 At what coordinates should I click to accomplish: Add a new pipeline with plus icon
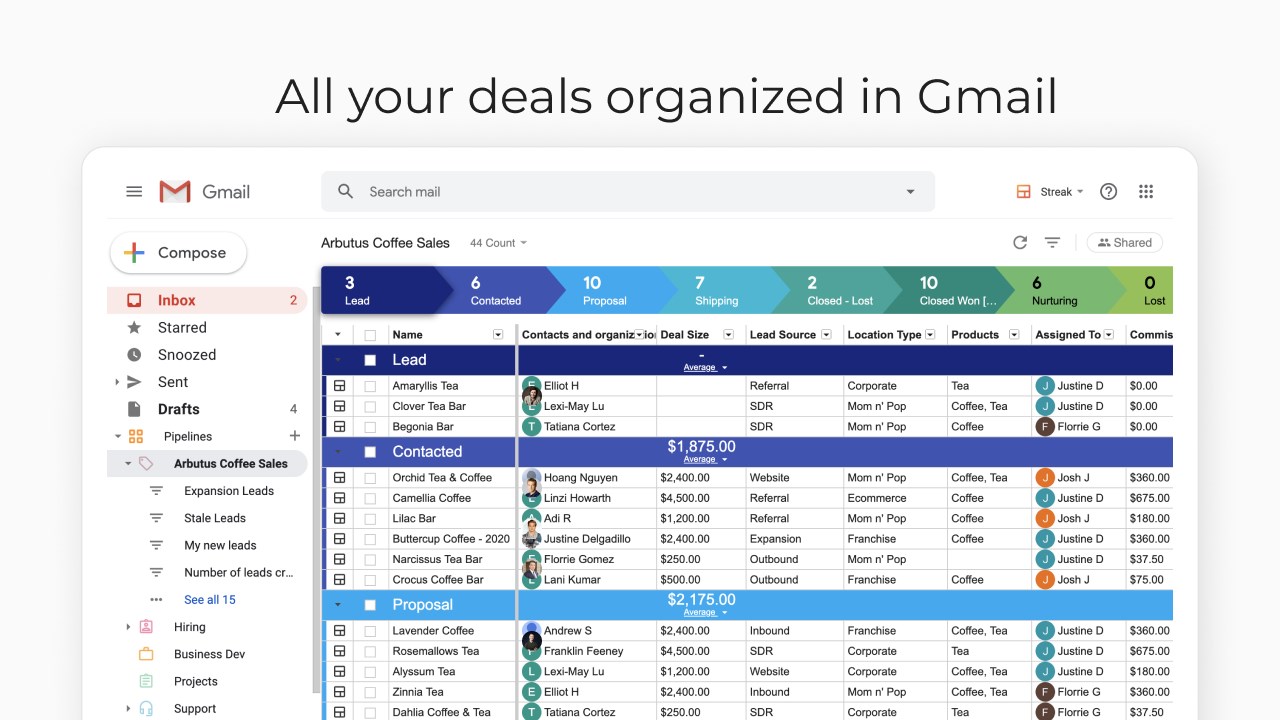coord(295,436)
